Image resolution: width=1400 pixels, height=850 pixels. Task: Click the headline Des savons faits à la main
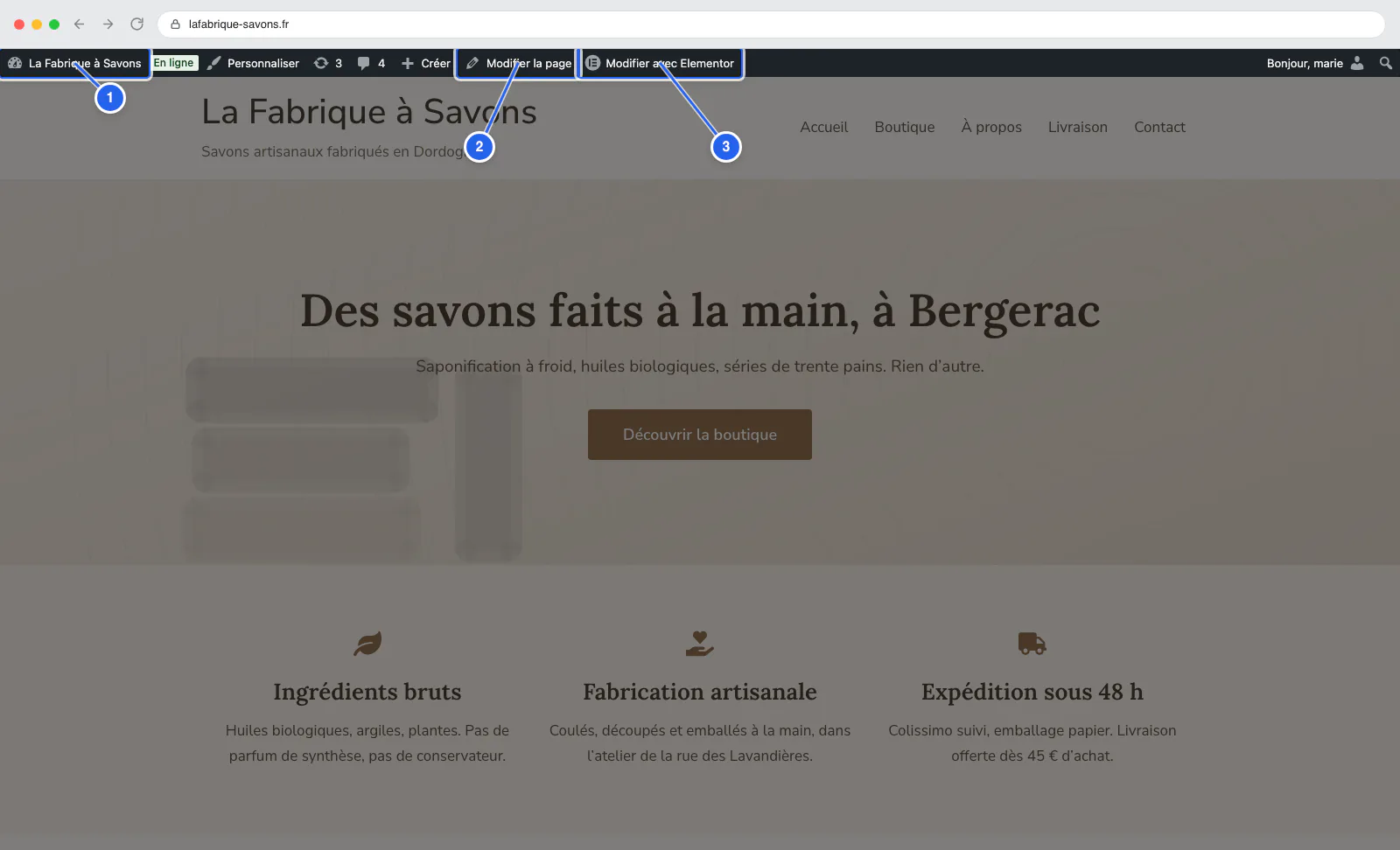pyautogui.click(x=700, y=311)
